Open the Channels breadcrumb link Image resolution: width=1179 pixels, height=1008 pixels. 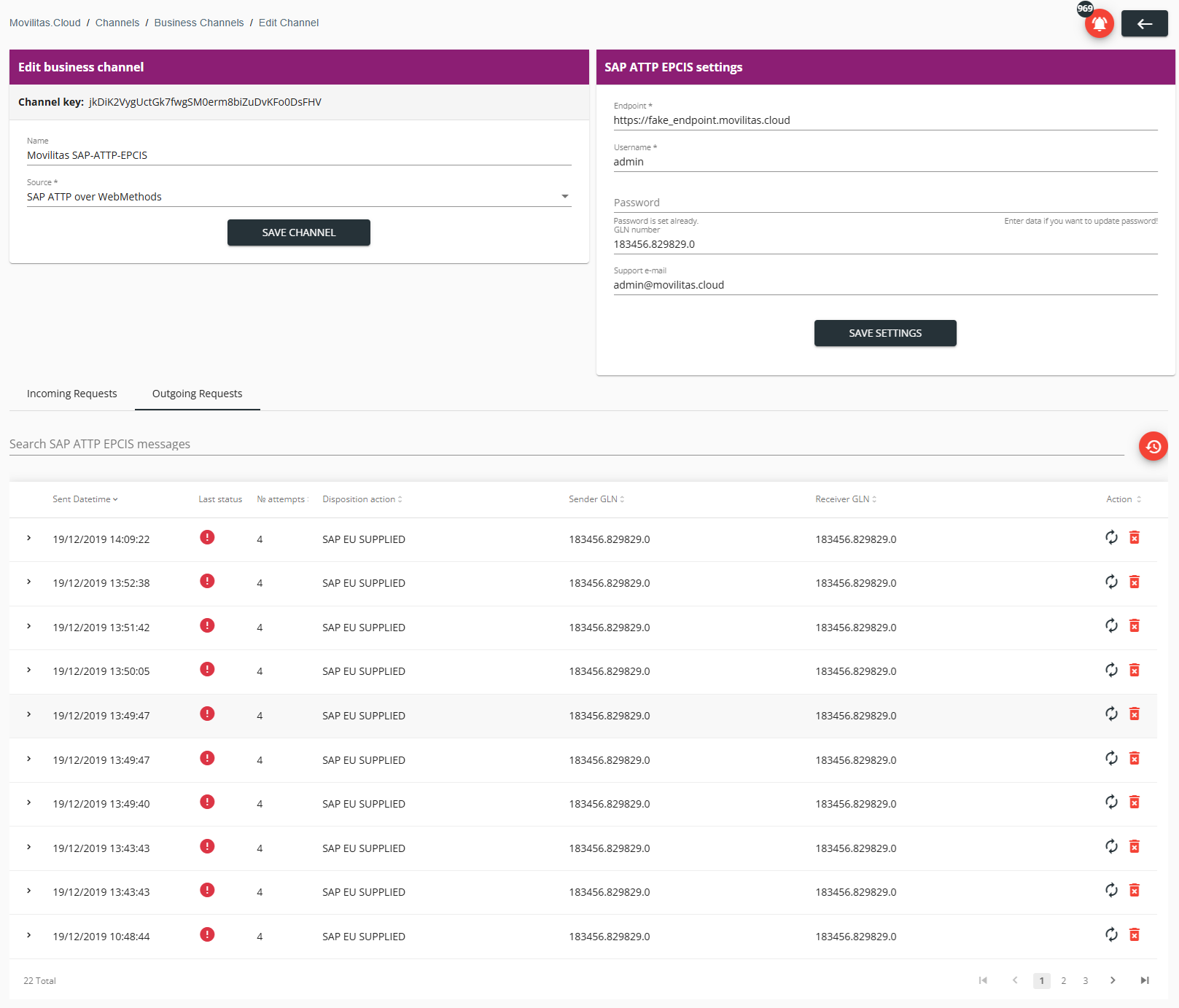[x=117, y=23]
